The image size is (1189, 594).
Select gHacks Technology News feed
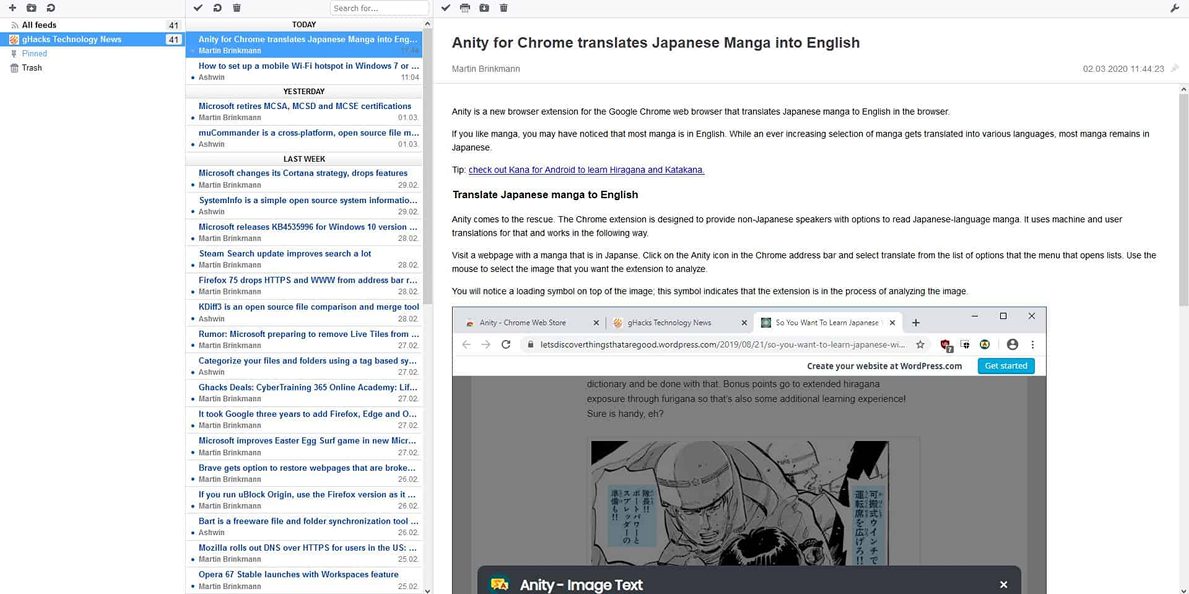(93, 39)
